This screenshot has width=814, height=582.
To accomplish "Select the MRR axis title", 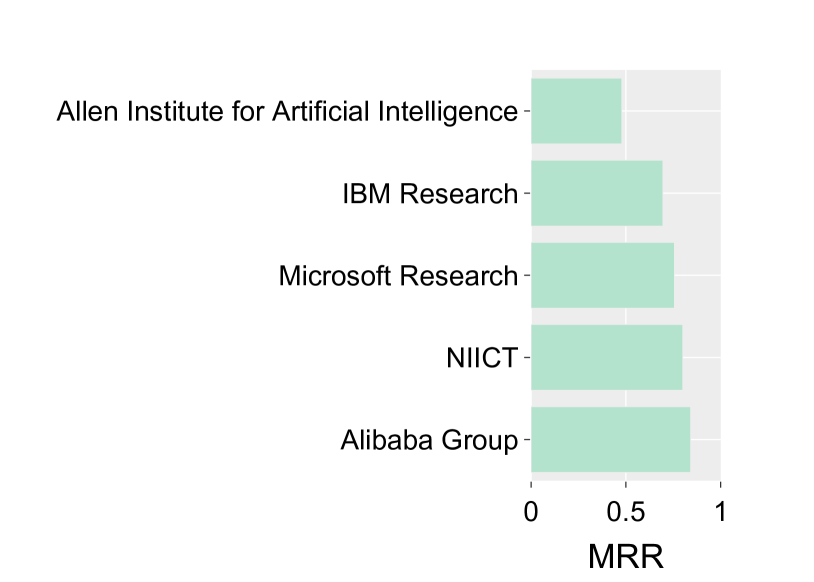I will point(626,556).
